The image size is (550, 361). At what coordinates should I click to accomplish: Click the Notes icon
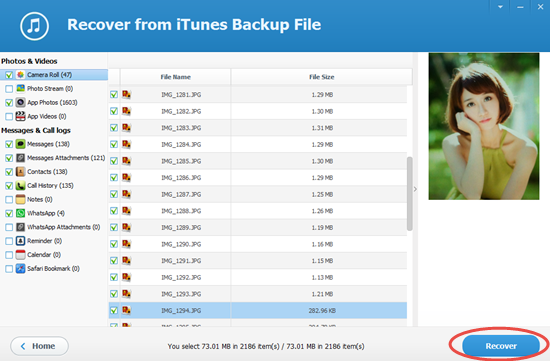point(21,199)
